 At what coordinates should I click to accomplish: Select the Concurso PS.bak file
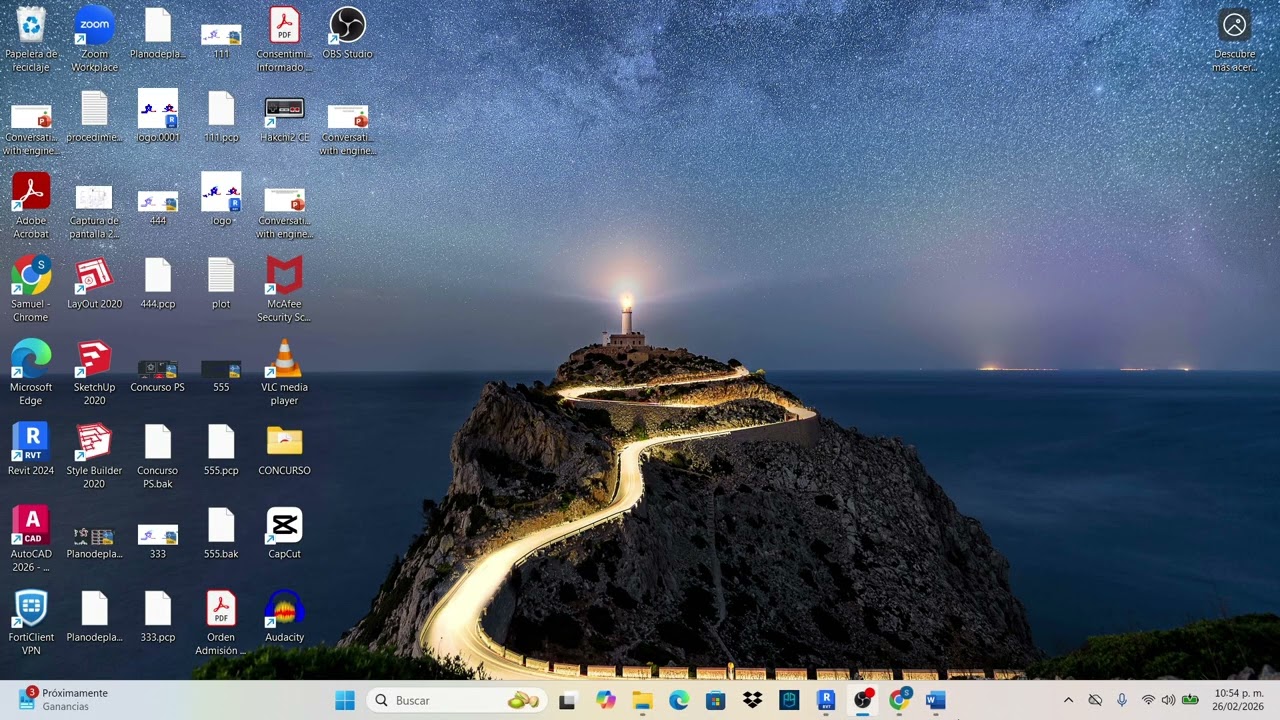click(x=157, y=455)
